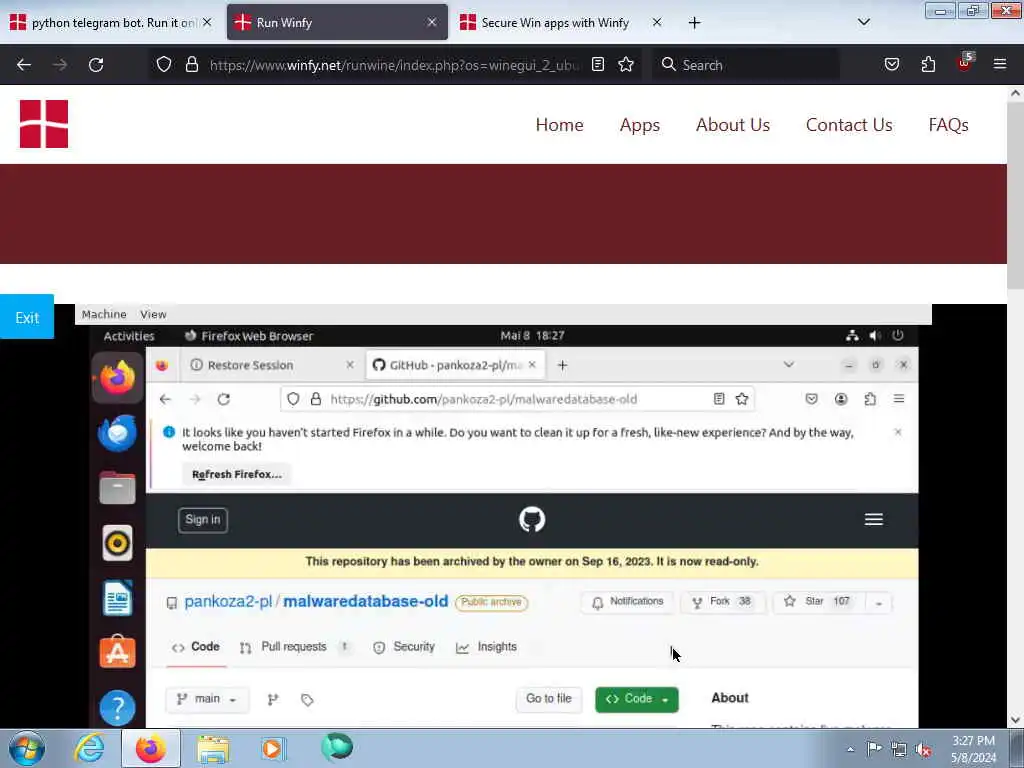Click the Refresh Firefox… button
This screenshot has height=768, width=1024.
click(236, 474)
